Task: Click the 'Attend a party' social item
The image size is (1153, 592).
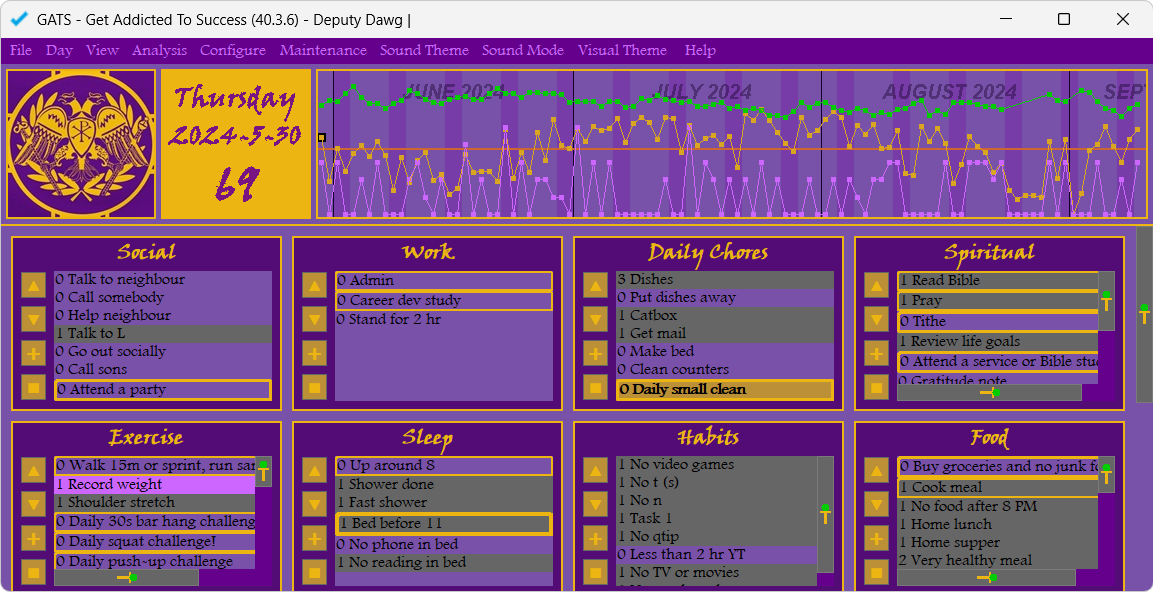Action: point(162,390)
